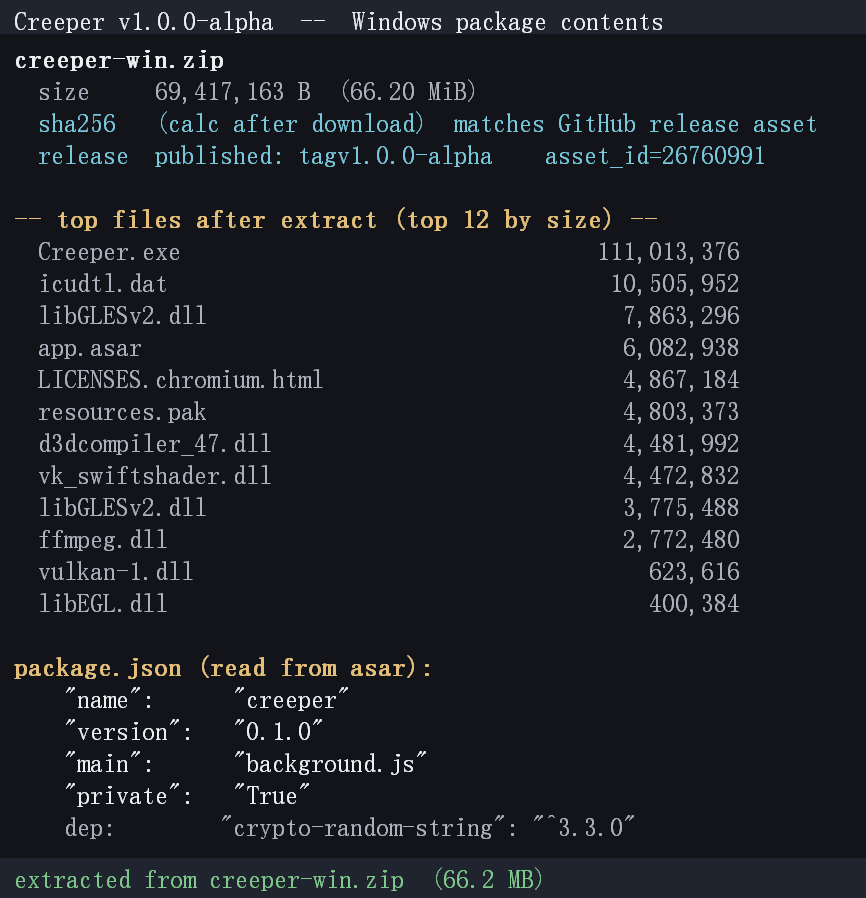Click vk_swiftshader.dll file name

154,476
